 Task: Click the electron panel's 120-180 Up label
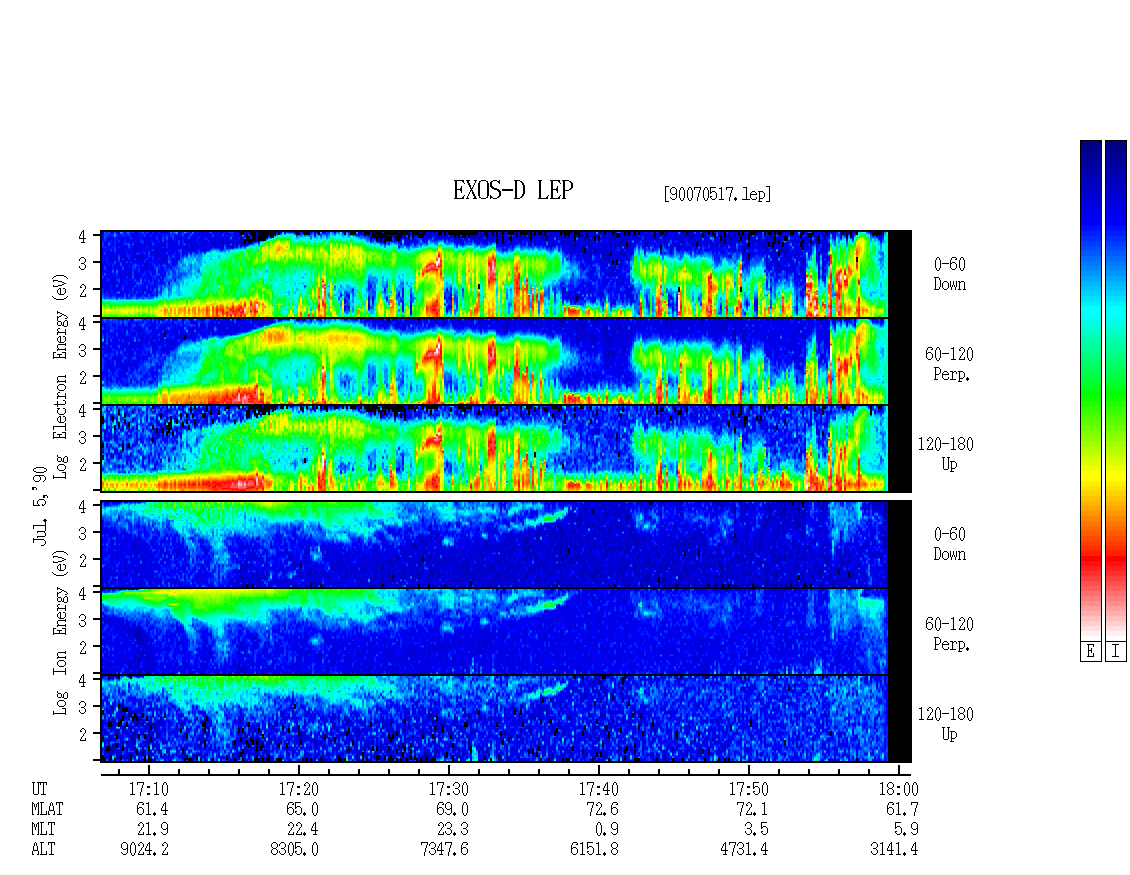tap(946, 454)
